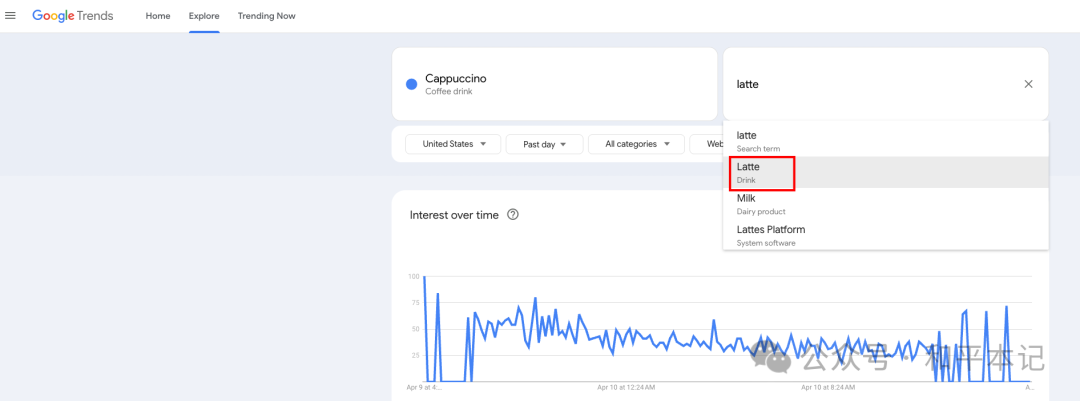Click the Interest over time help icon

click(x=512, y=214)
